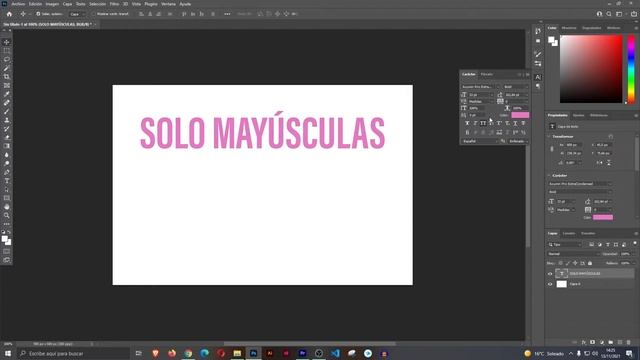This screenshot has width=640, height=360.
Task: Click Windows Start button
Action: (x=7, y=353)
